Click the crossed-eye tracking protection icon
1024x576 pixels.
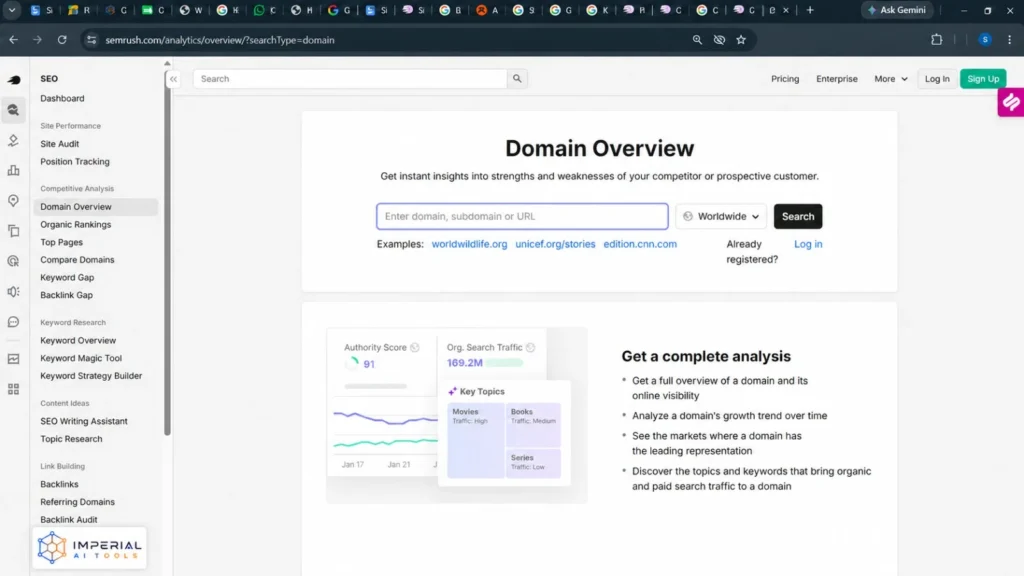click(x=719, y=40)
